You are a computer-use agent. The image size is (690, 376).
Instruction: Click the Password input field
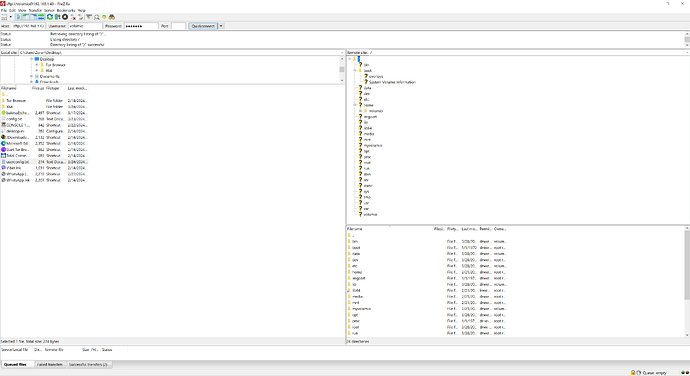141,26
